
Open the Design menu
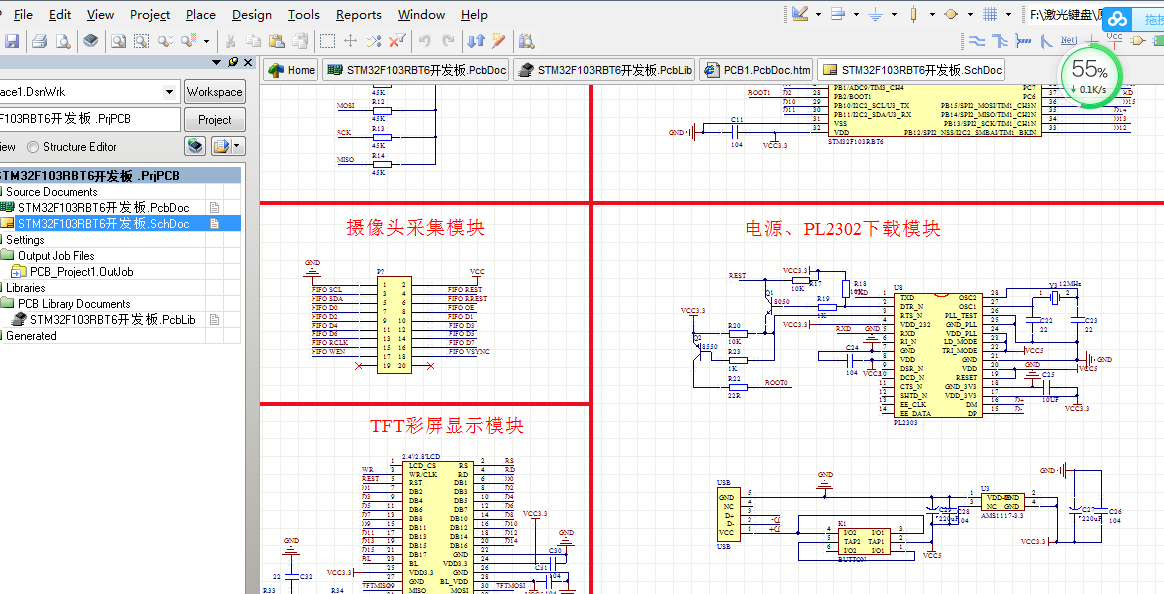coord(252,15)
